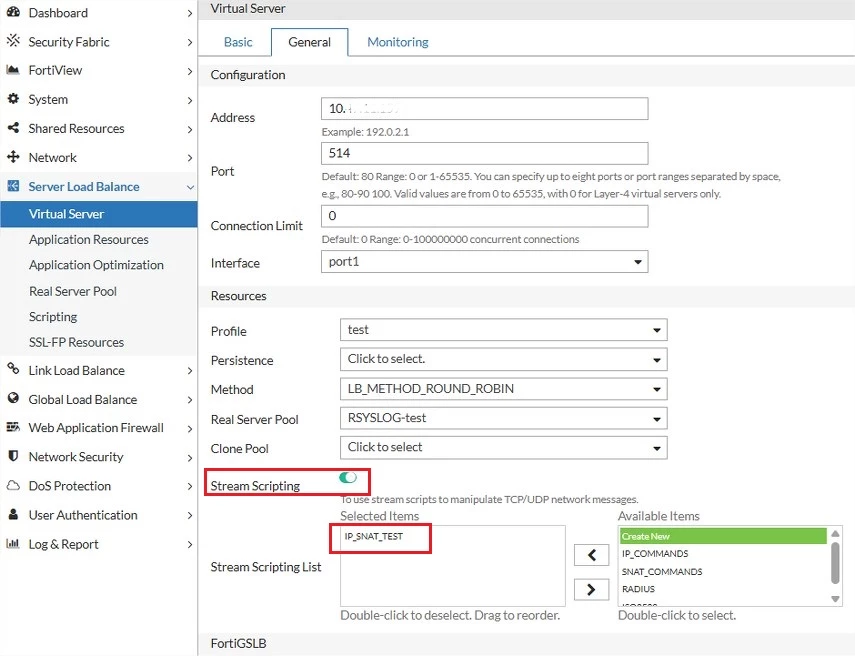Click the Web Application Firewall icon

[13, 427]
